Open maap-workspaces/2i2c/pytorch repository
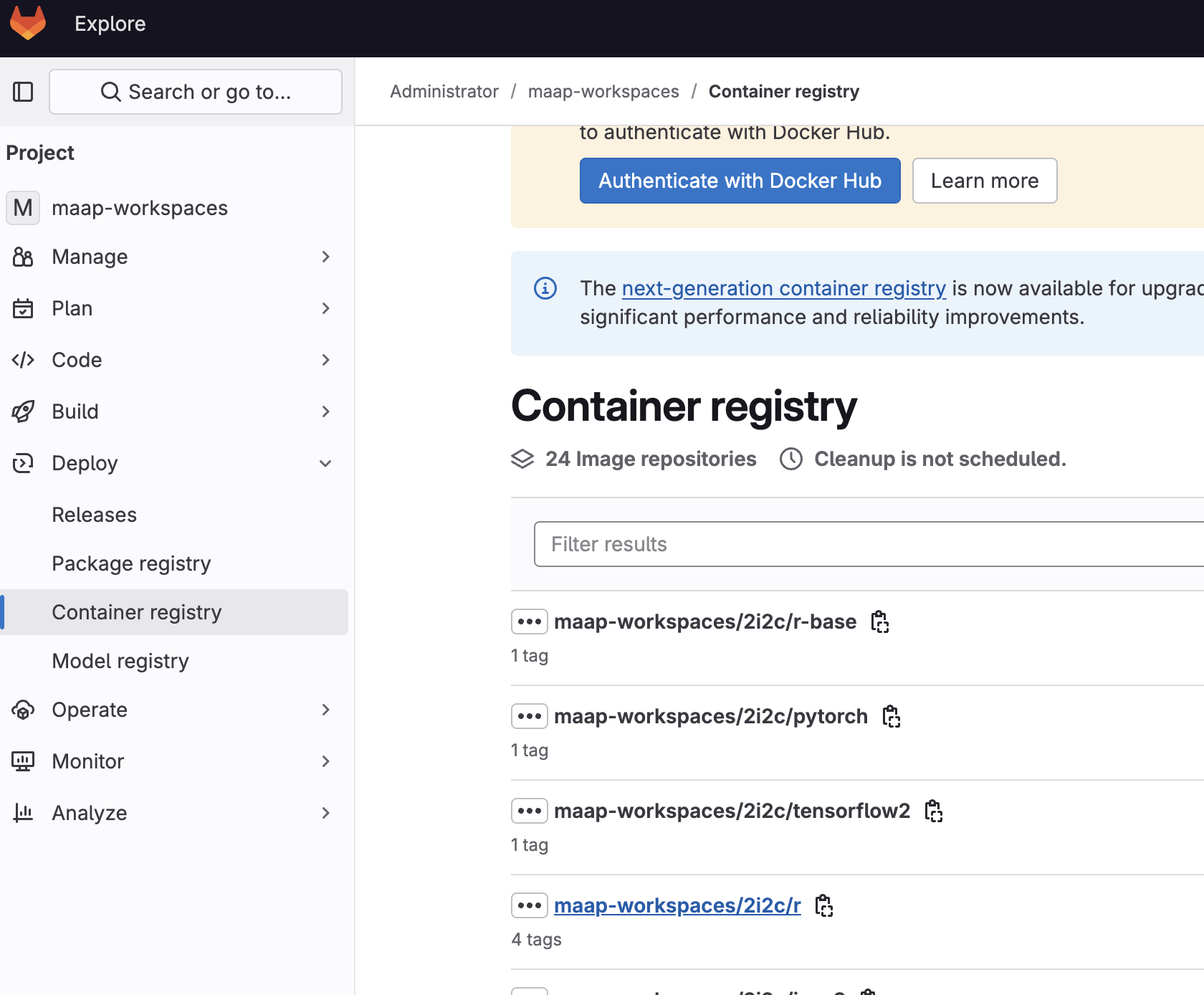This screenshot has height=995, width=1204. [x=711, y=716]
